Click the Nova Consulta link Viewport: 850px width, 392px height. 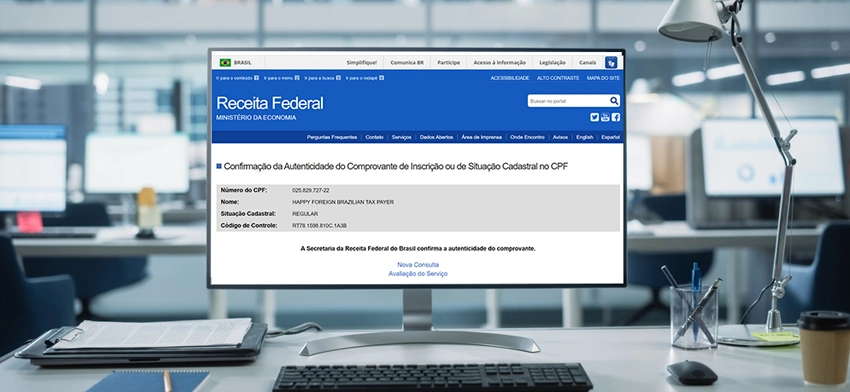click(418, 265)
